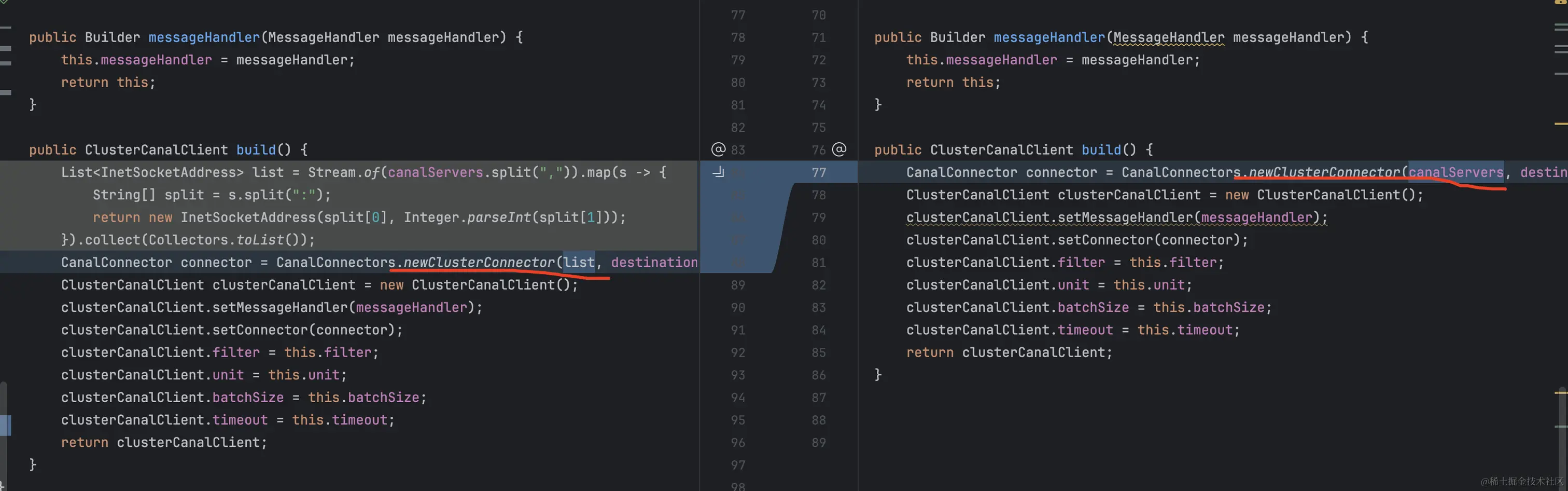
Task: Click line number 96 in the left gutter
Action: 738,442
